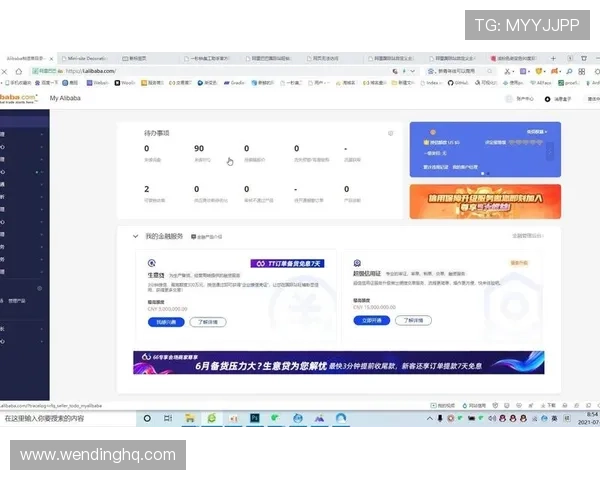The width and height of the screenshot is (600, 480).
Task: Click the June loan promotion banner
Action: (339, 362)
